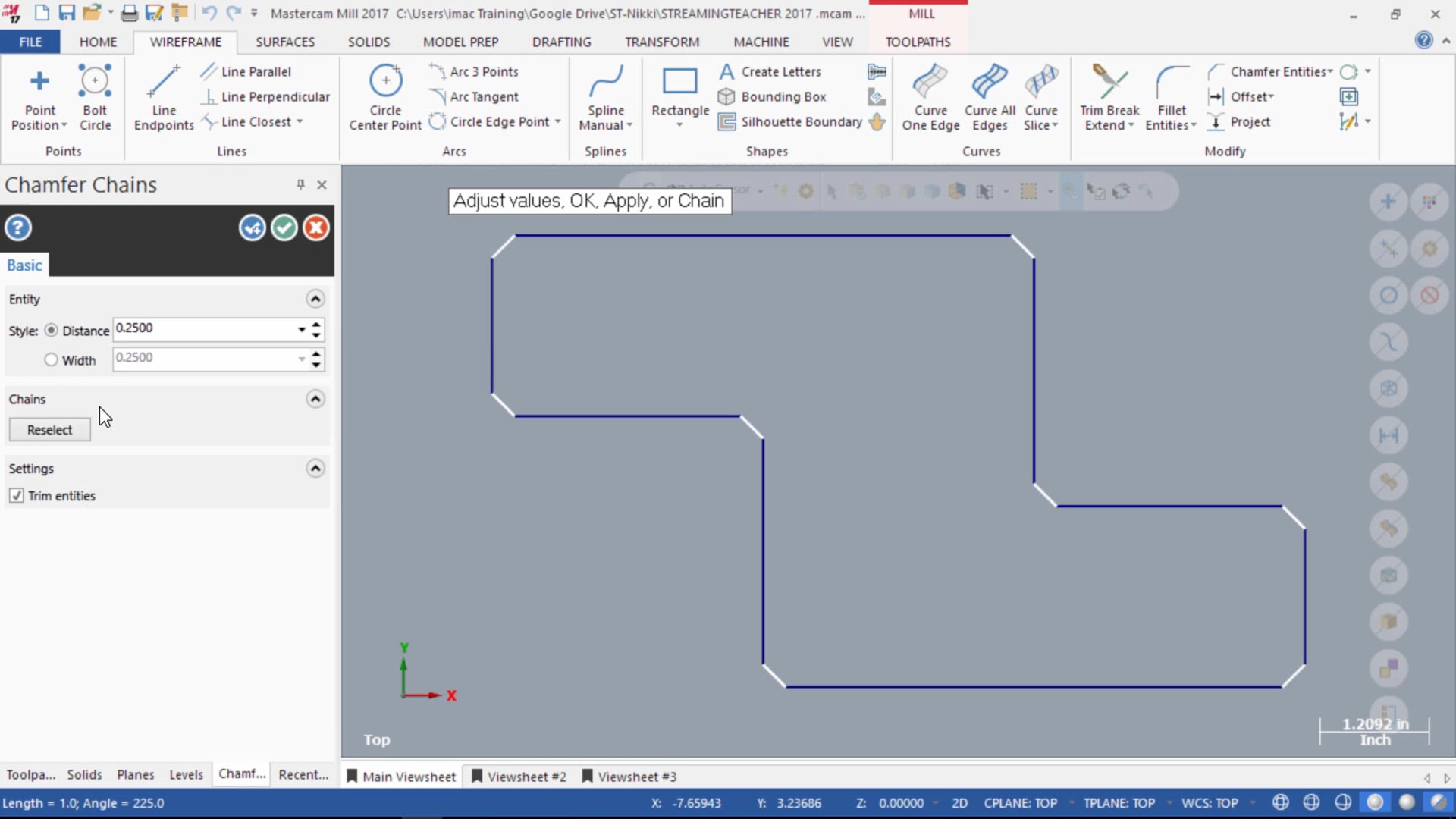Select the Bolt Circle tool
Image resolution: width=1456 pixels, height=819 pixels.
coord(94,97)
